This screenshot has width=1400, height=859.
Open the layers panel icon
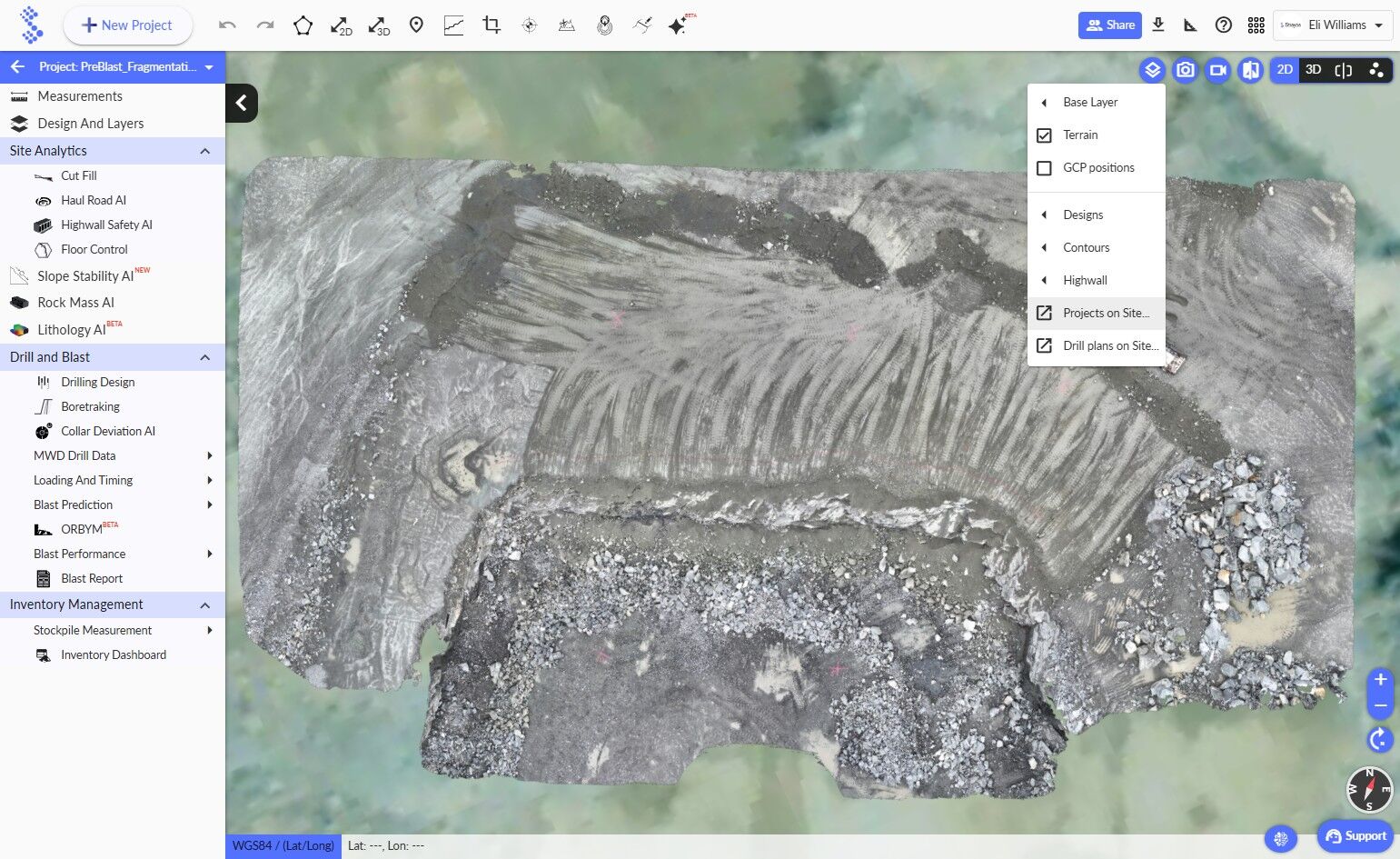[1152, 70]
